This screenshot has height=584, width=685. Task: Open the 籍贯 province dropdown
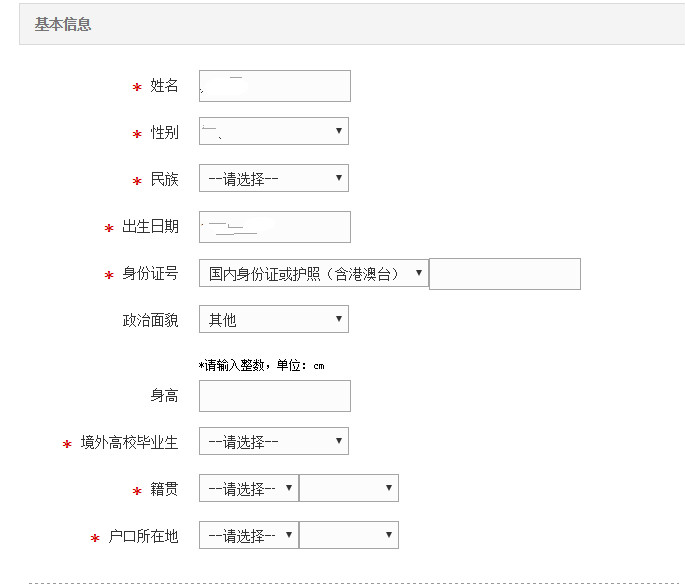[x=249, y=488]
